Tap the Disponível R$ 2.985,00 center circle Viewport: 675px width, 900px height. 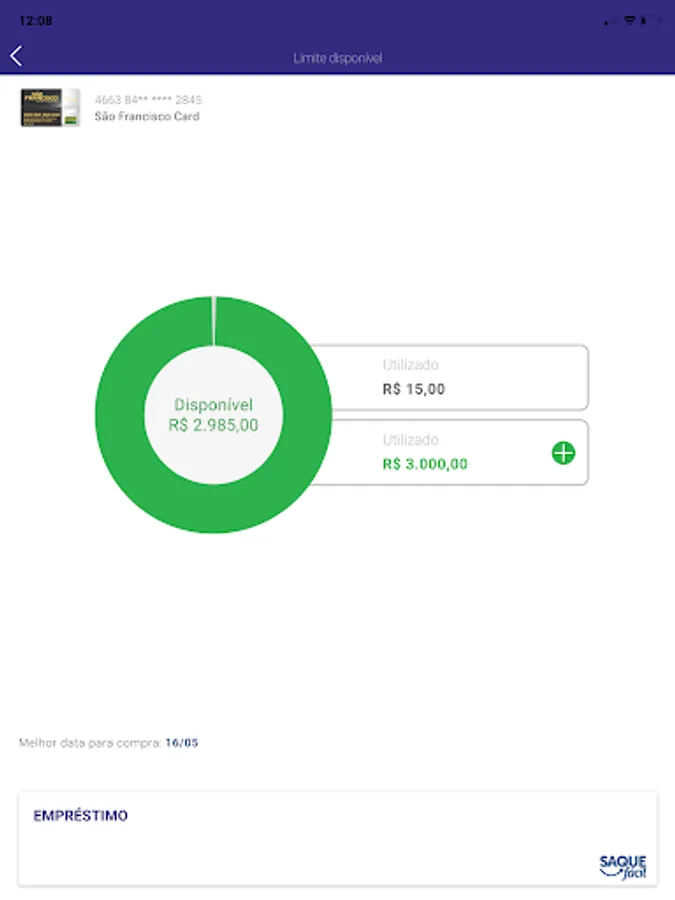214,415
